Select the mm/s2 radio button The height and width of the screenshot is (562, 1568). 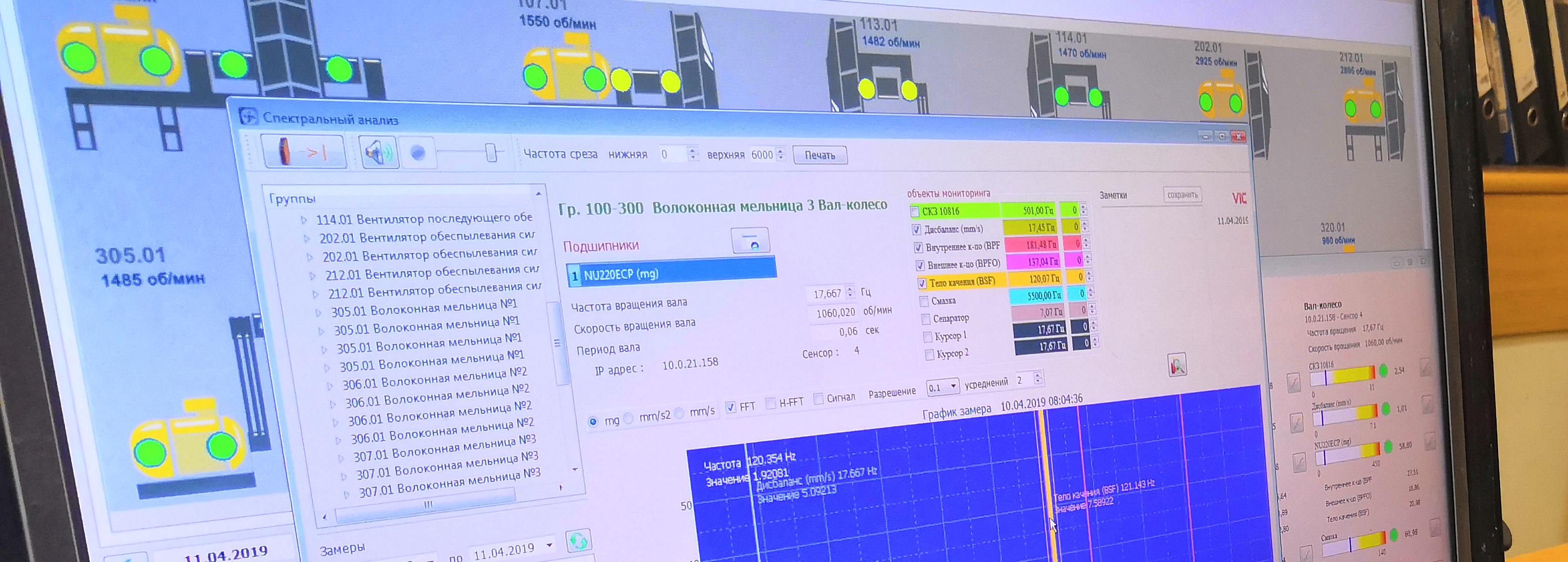pos(628,418)
